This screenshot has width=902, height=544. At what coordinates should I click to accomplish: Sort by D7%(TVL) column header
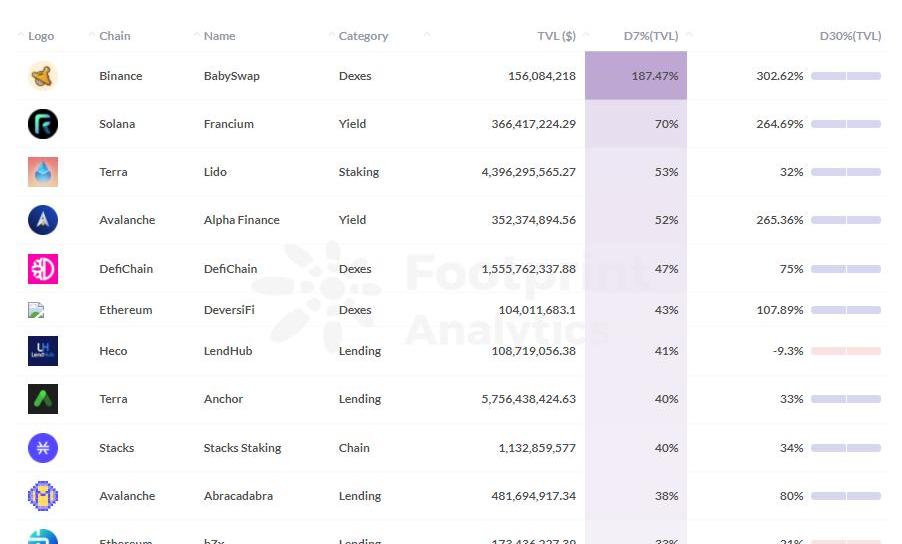pyautogui.click(x=651, y=36)
